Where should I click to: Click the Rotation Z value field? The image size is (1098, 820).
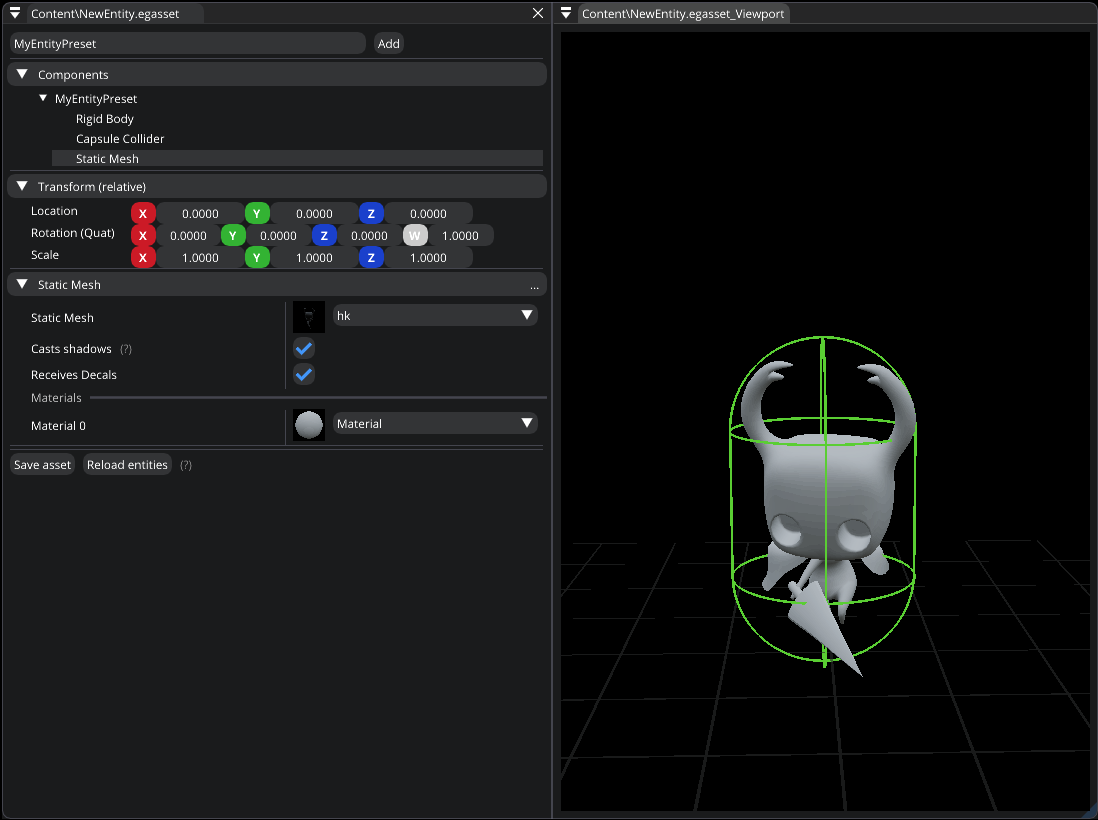coord(370,235)
